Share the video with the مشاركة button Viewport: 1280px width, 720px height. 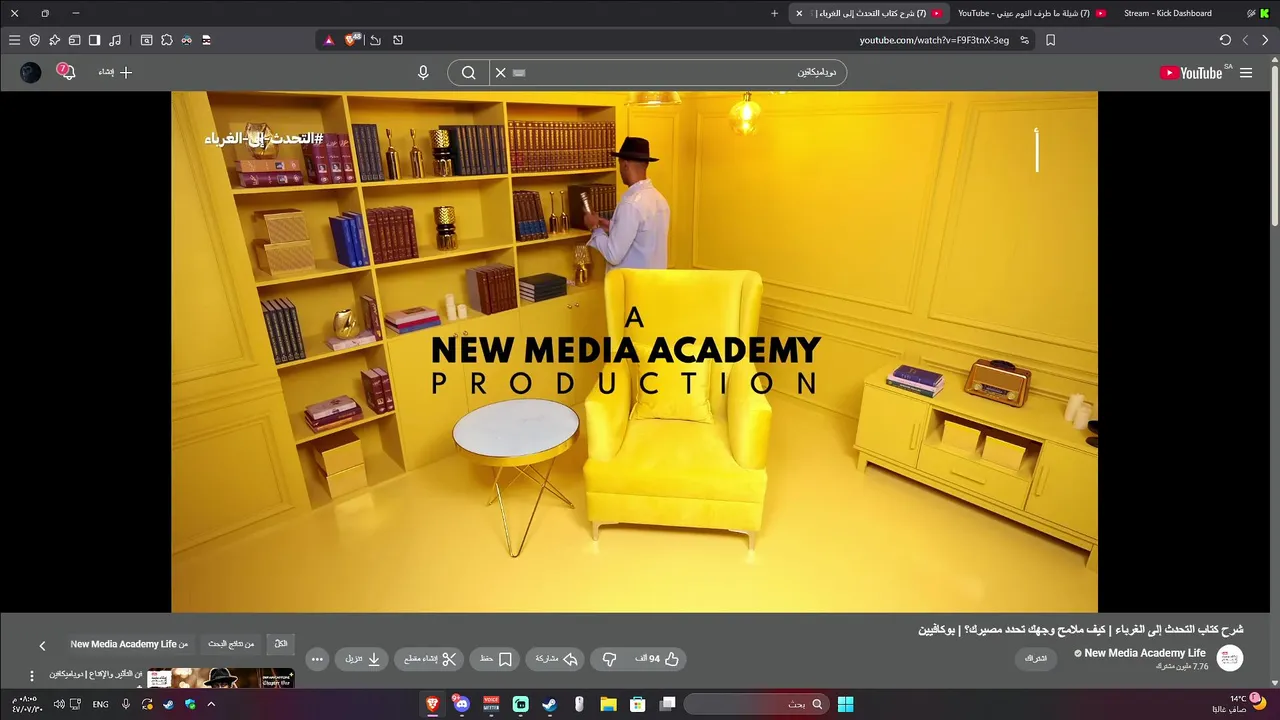pos(556,659)
